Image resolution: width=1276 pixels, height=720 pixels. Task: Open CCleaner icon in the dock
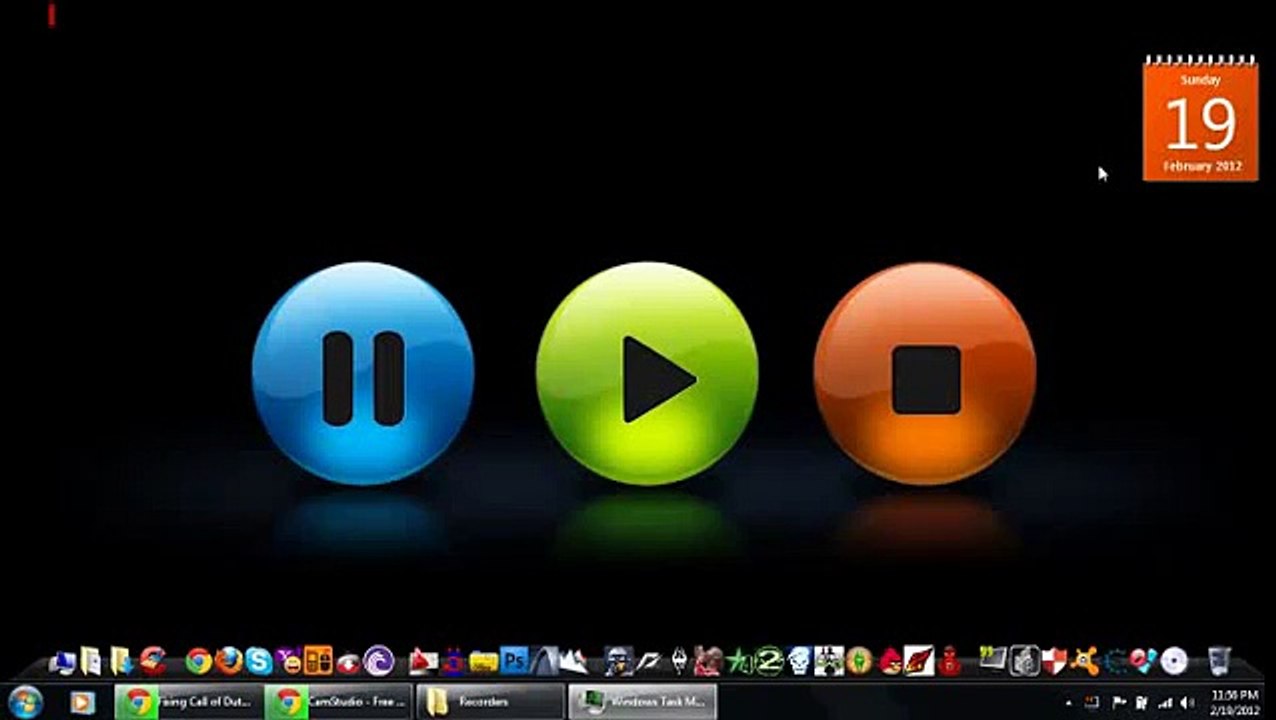point(153,661)
